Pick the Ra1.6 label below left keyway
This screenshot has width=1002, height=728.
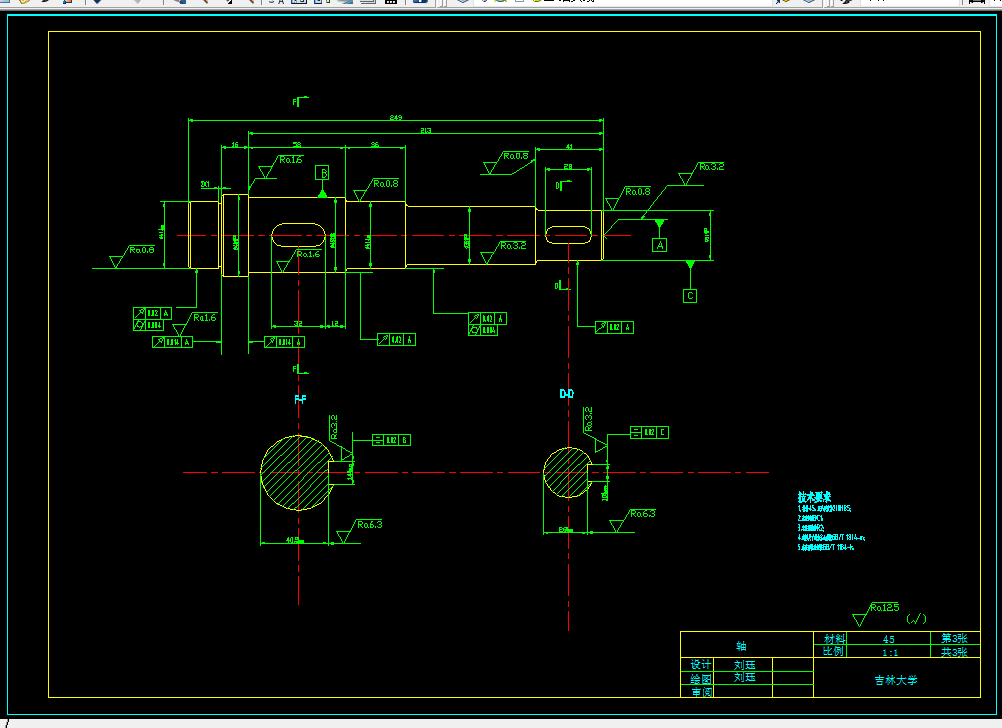click(x=308, y=254)
